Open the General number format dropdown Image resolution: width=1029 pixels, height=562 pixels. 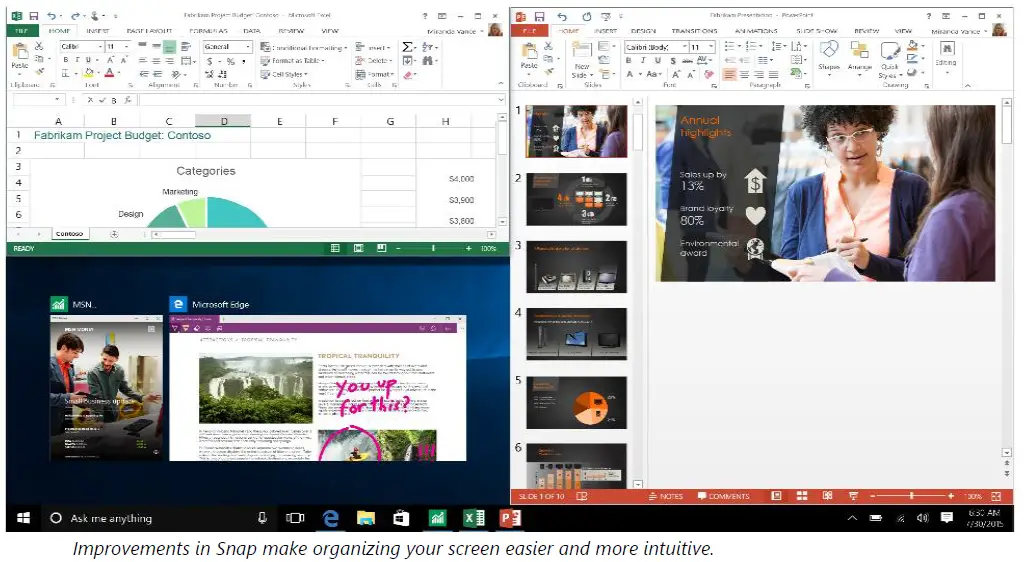tap(247, 47)
